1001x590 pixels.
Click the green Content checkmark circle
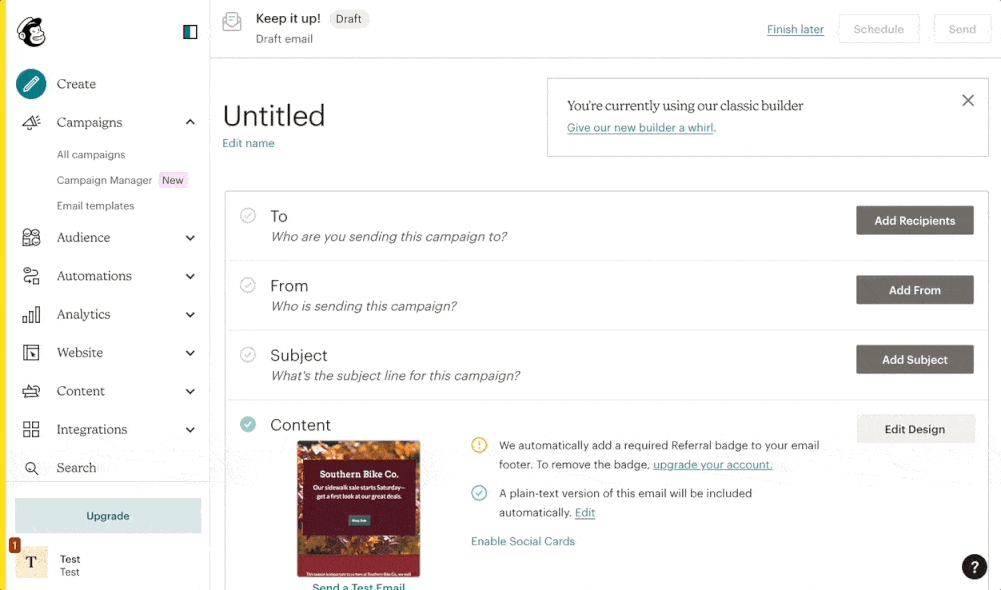[247, 422]
